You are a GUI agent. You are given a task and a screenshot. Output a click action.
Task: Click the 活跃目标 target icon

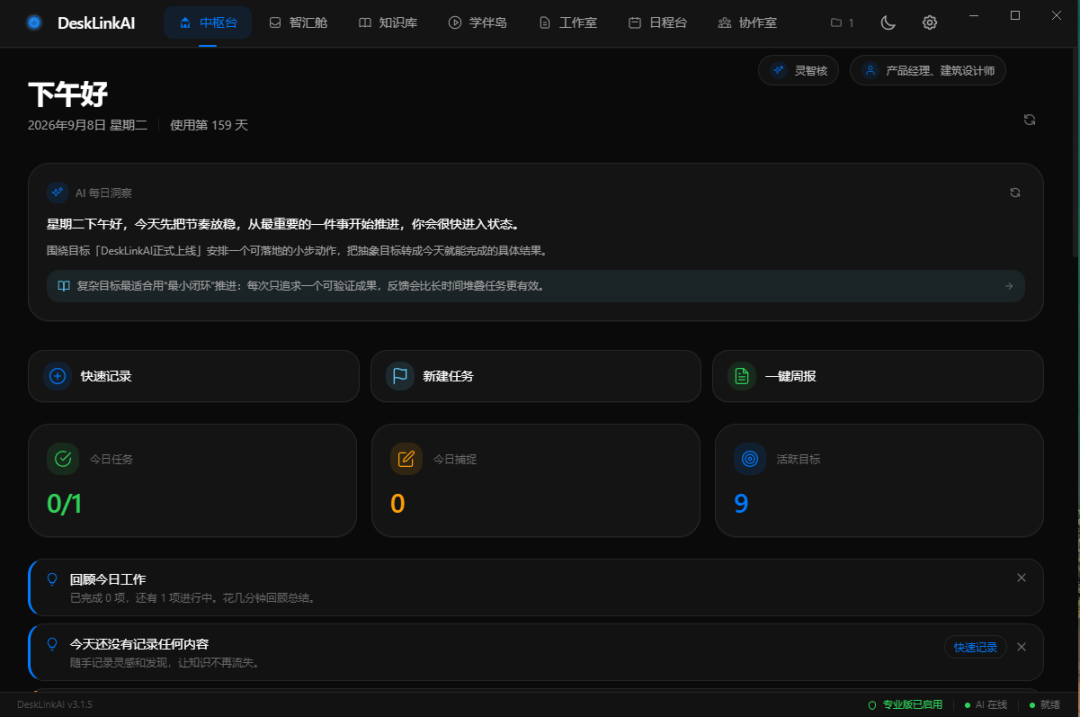click(x=750, y=459)
